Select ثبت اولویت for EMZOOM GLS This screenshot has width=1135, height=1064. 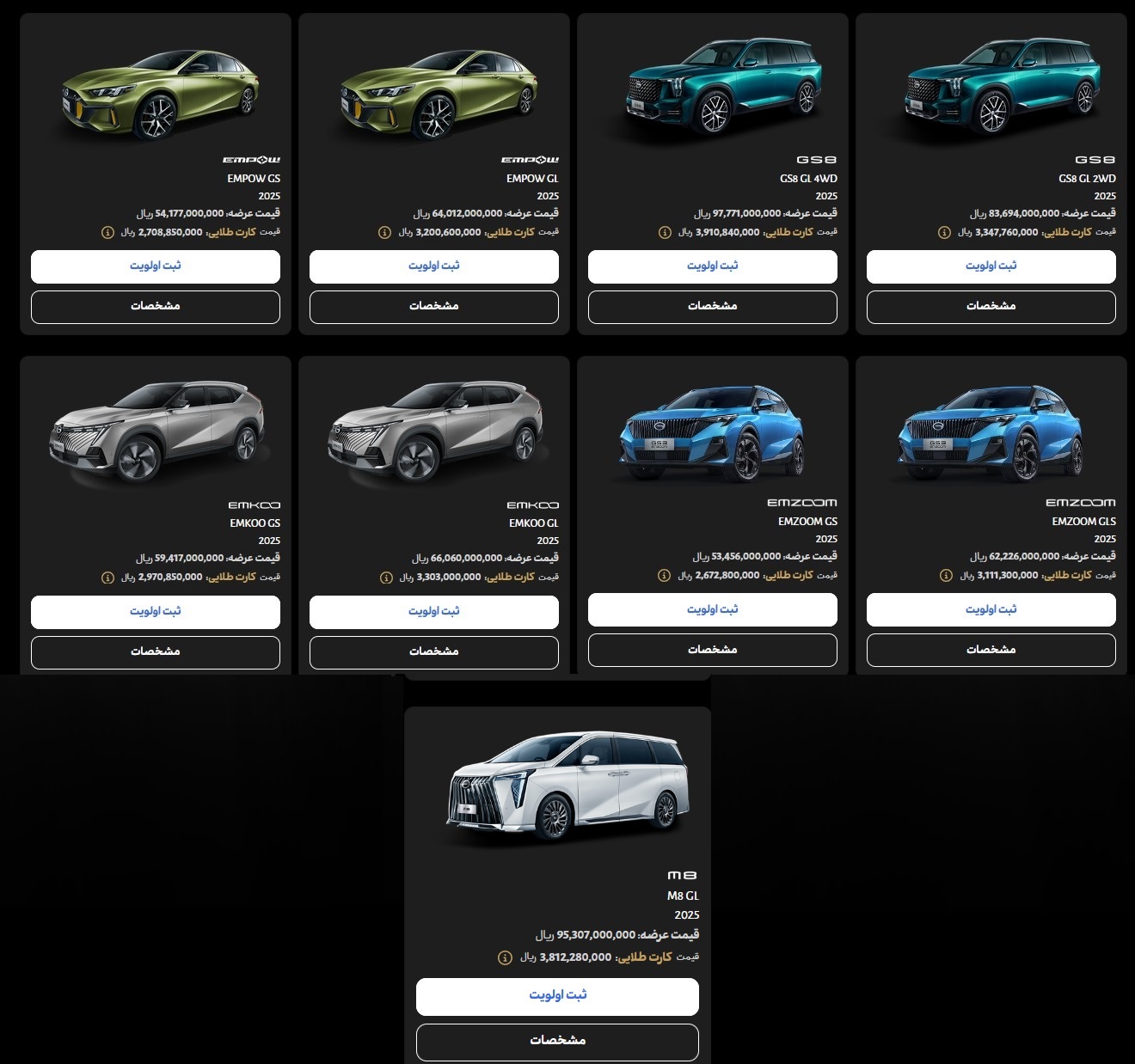(991, 610)
